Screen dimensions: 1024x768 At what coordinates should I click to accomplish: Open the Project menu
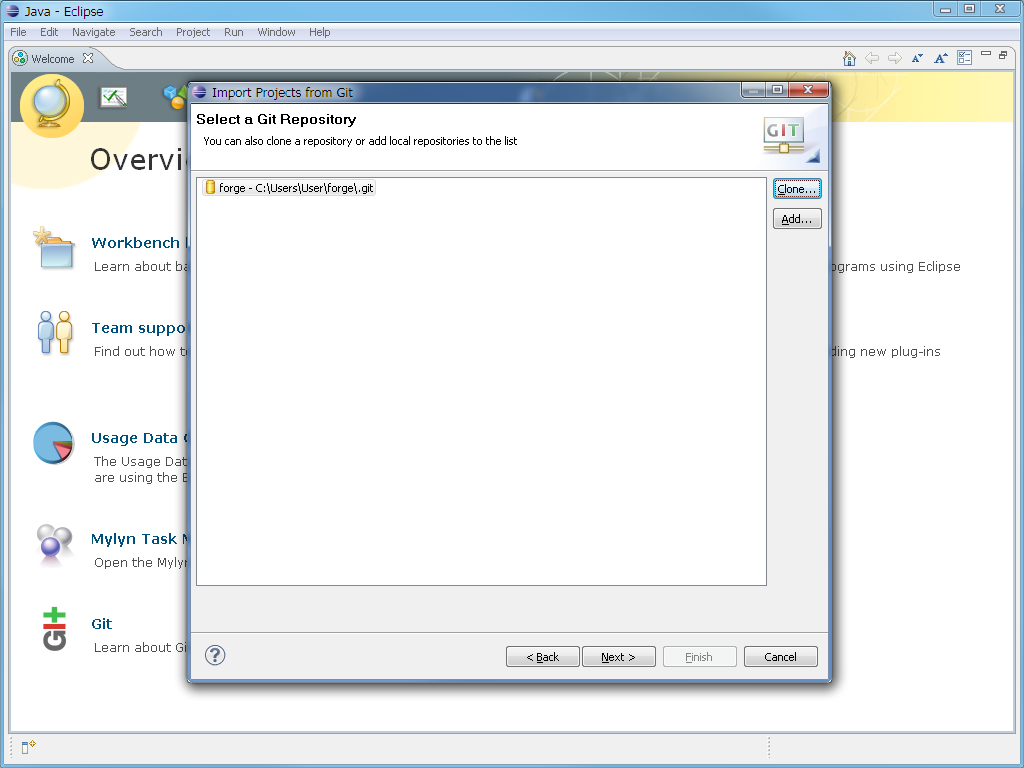(x=193, y=32)
